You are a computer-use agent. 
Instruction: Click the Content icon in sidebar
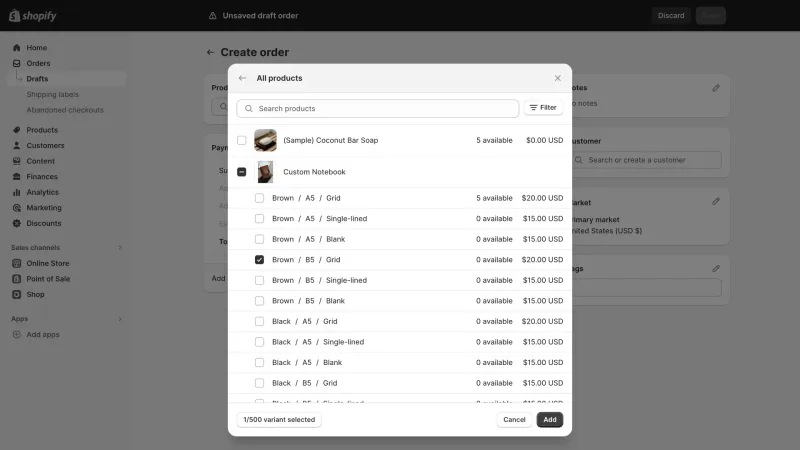[16, 161]
